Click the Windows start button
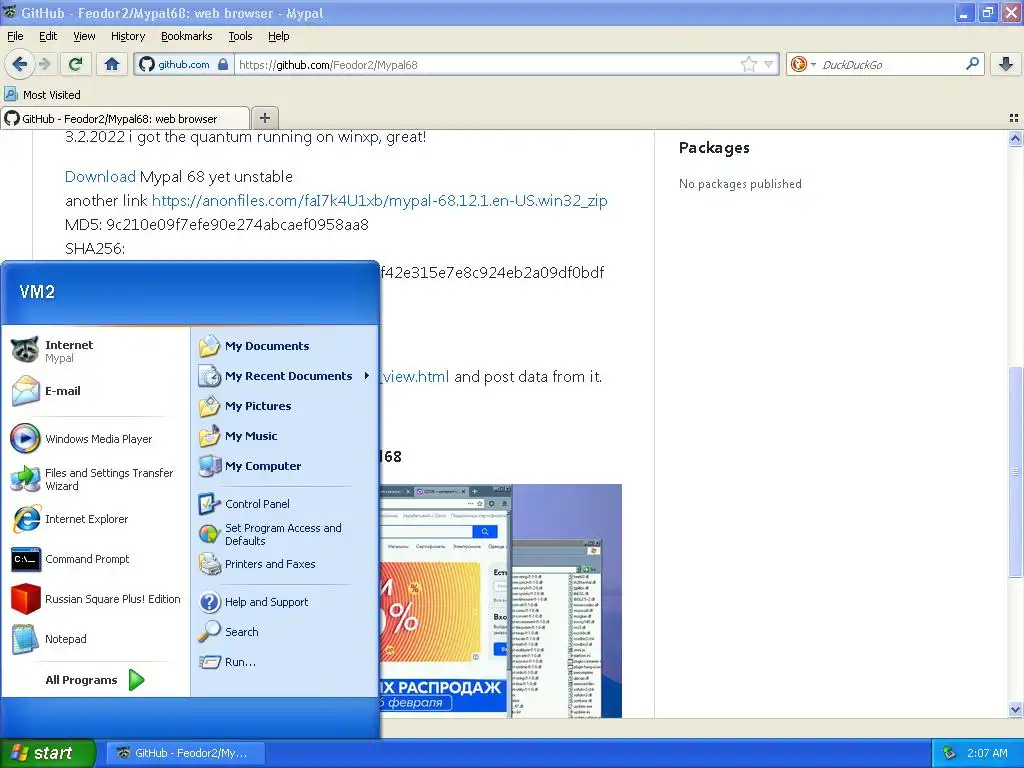Viewport: 1024px width, 768px height. pos(47,753)
